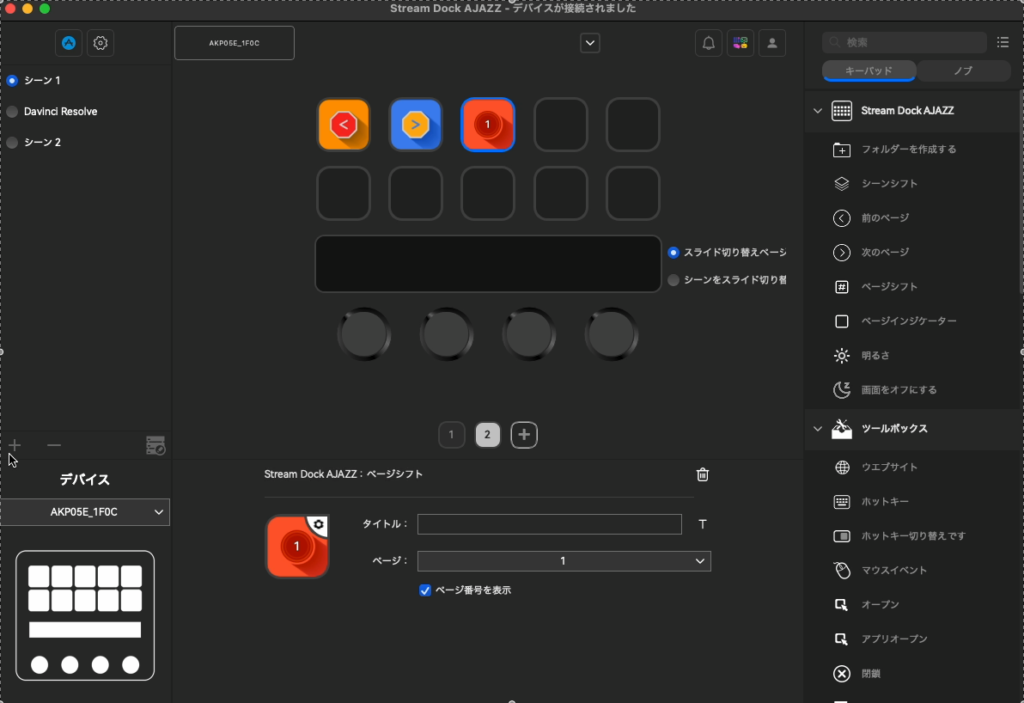Click the orange previous page key

click(343, 124)
